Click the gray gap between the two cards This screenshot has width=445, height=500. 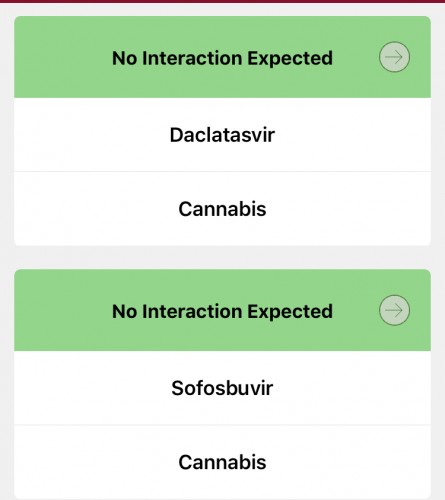pyautogui.click(x=222, y=257)
